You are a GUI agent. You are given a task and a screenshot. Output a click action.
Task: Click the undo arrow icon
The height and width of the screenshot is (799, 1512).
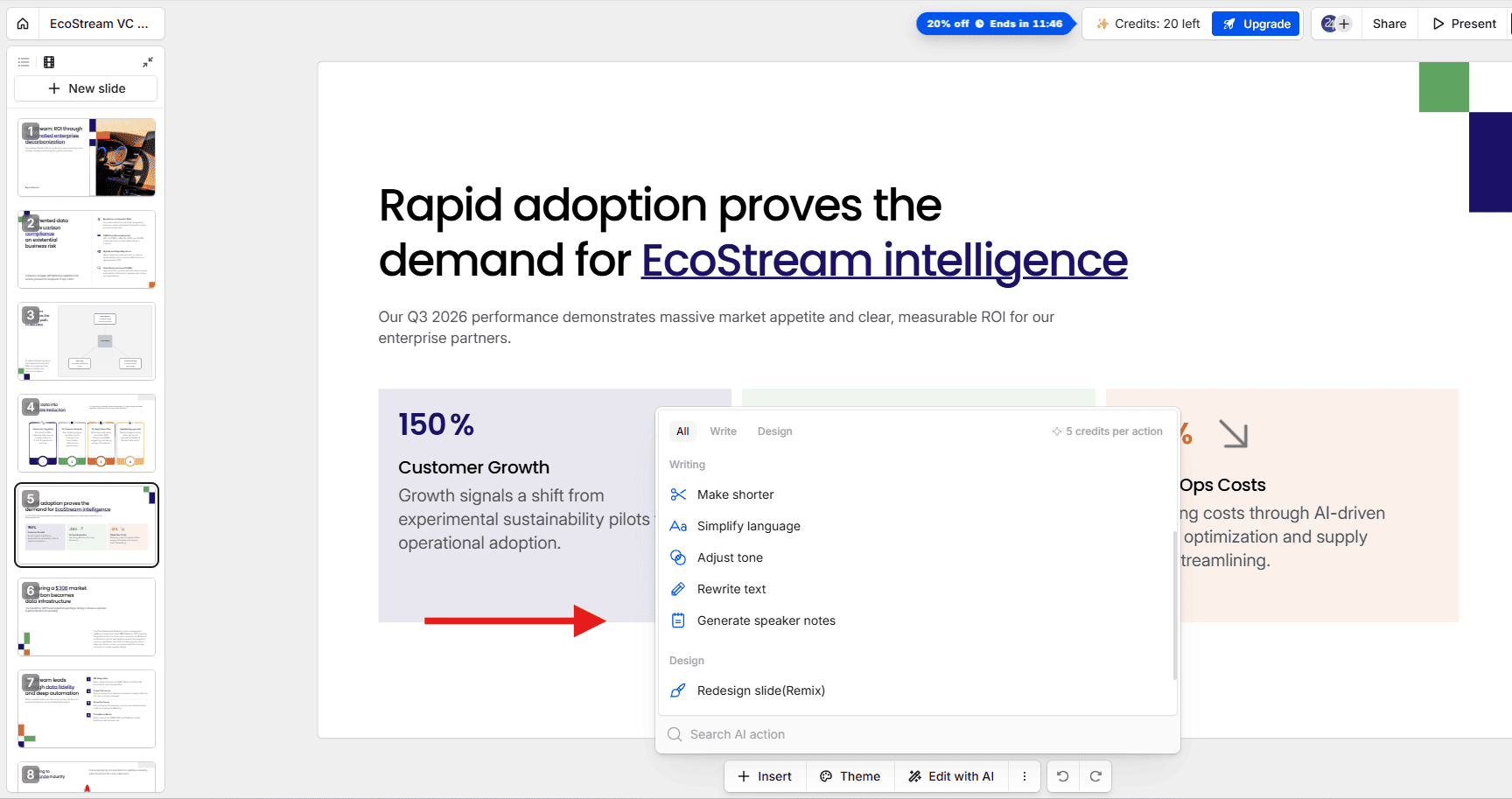pos(1063,776)
